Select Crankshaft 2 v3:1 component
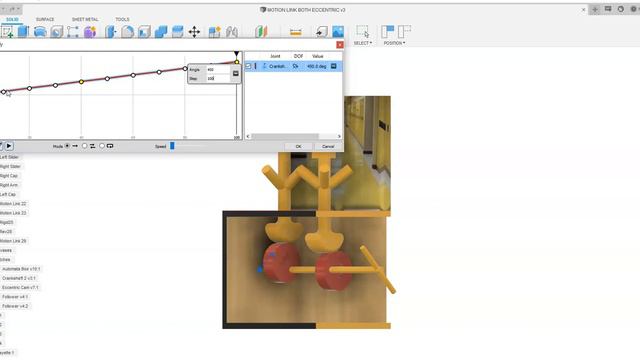 19,278
